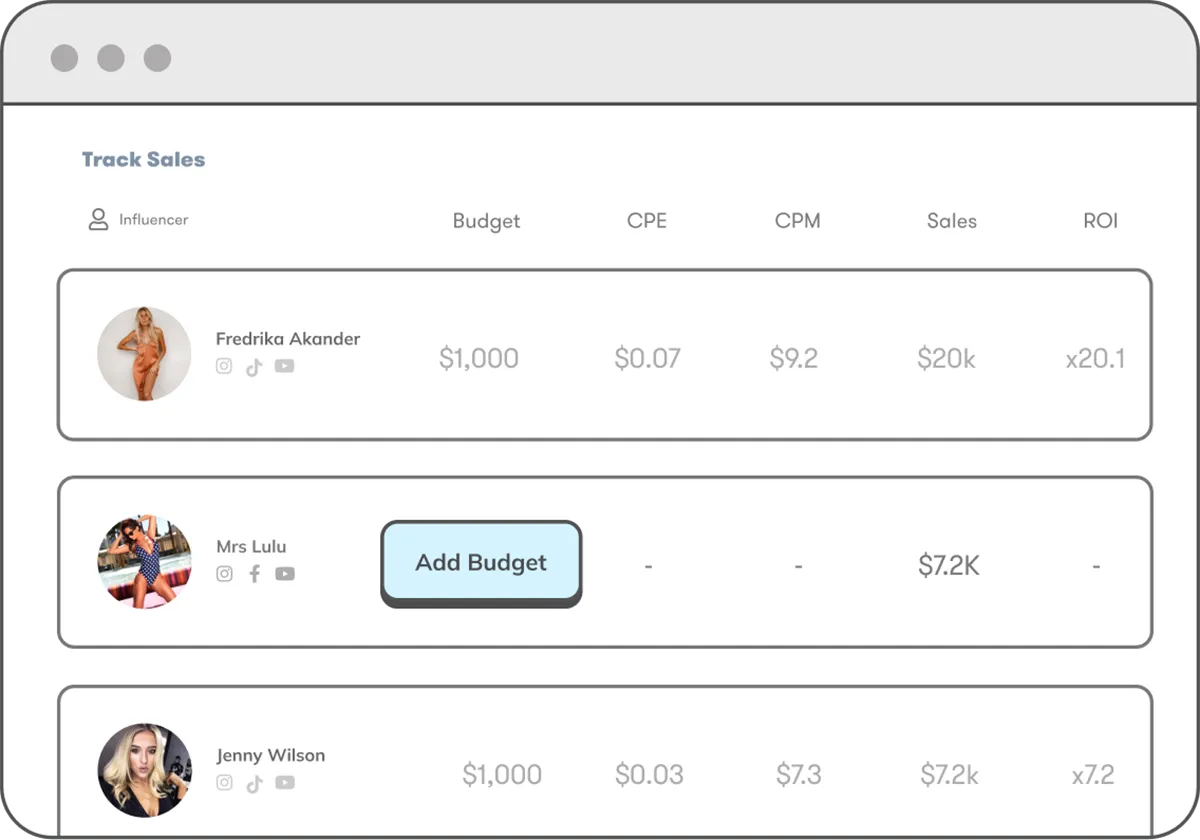Click the ROI column header
1200x840 pixels.
pyautogui.click(x=1101, y=221)
